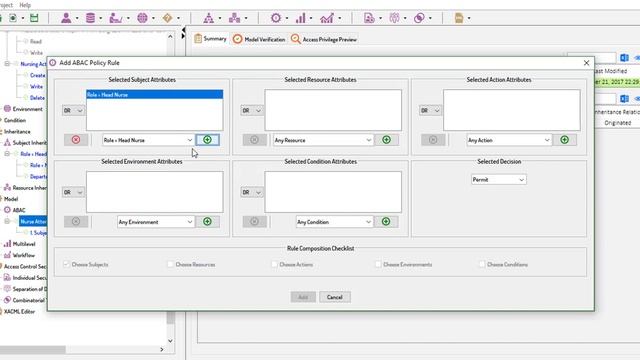
Task: Click the purple pie-circle toolbar icon
Action: tap(419, 18)
